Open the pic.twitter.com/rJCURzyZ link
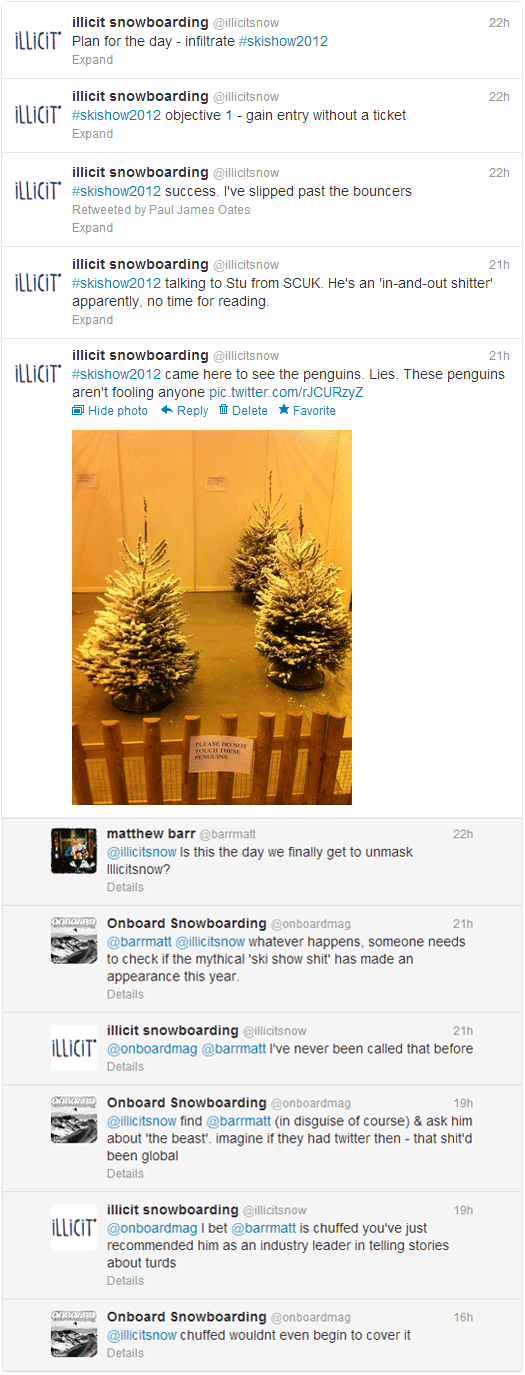Screen dimensions: 525x1375 click(x=286, y=392)
